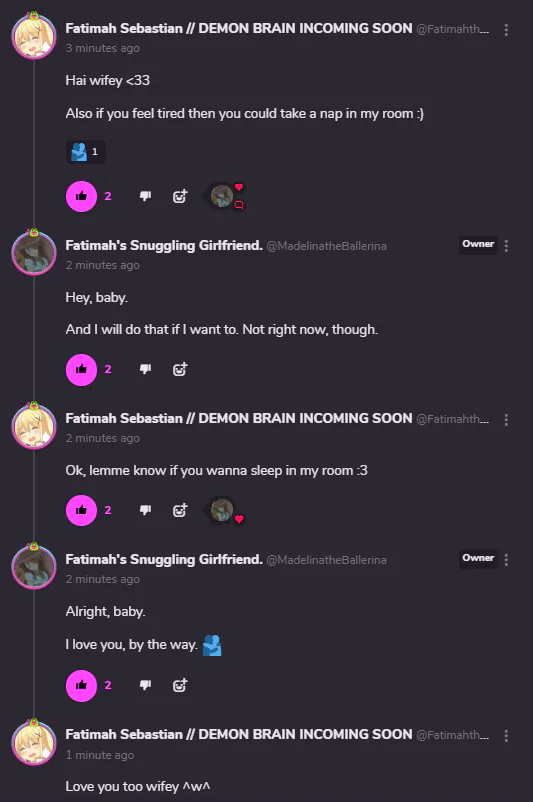Screen dimensions: 533x802
Task: Toggle like on the "Hai wifey <33" comment
Action: click(81, 196)
